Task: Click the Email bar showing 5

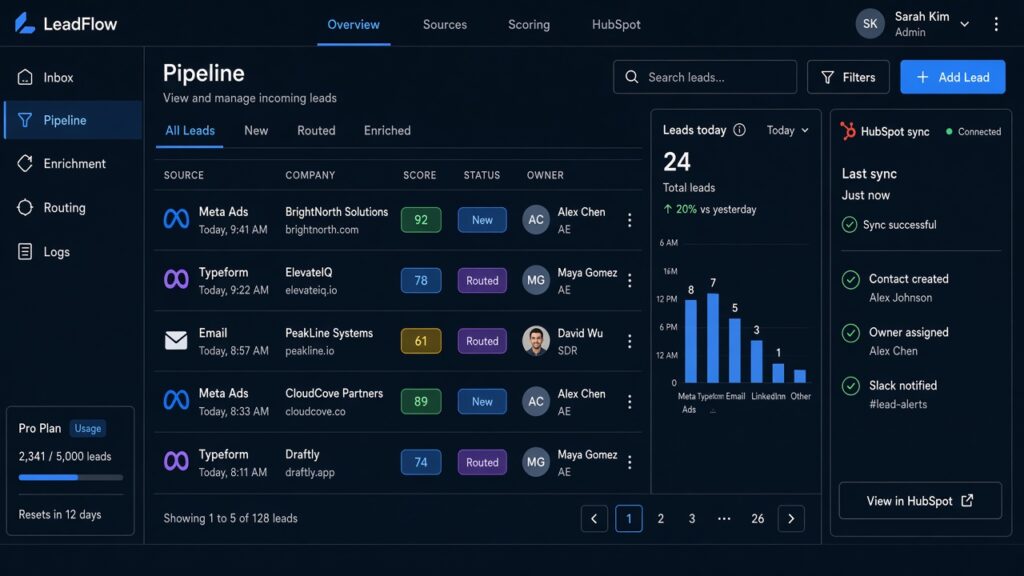Action: 735,350
